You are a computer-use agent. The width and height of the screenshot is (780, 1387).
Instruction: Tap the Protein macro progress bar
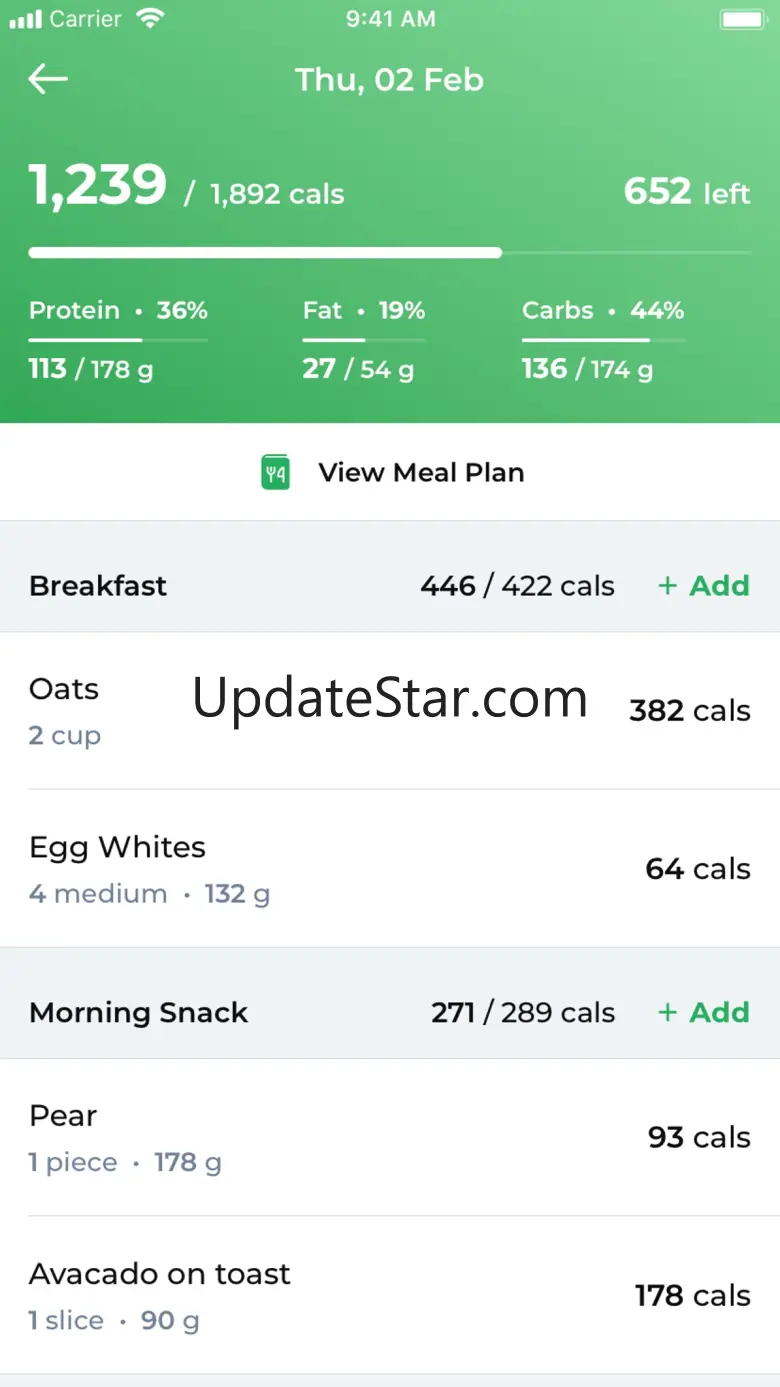coord(118,341)
